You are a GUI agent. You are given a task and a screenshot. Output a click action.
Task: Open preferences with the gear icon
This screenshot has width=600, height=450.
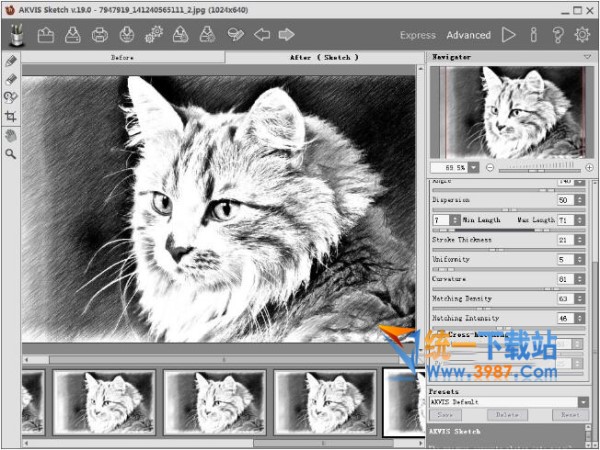click(x=582, y=35)
